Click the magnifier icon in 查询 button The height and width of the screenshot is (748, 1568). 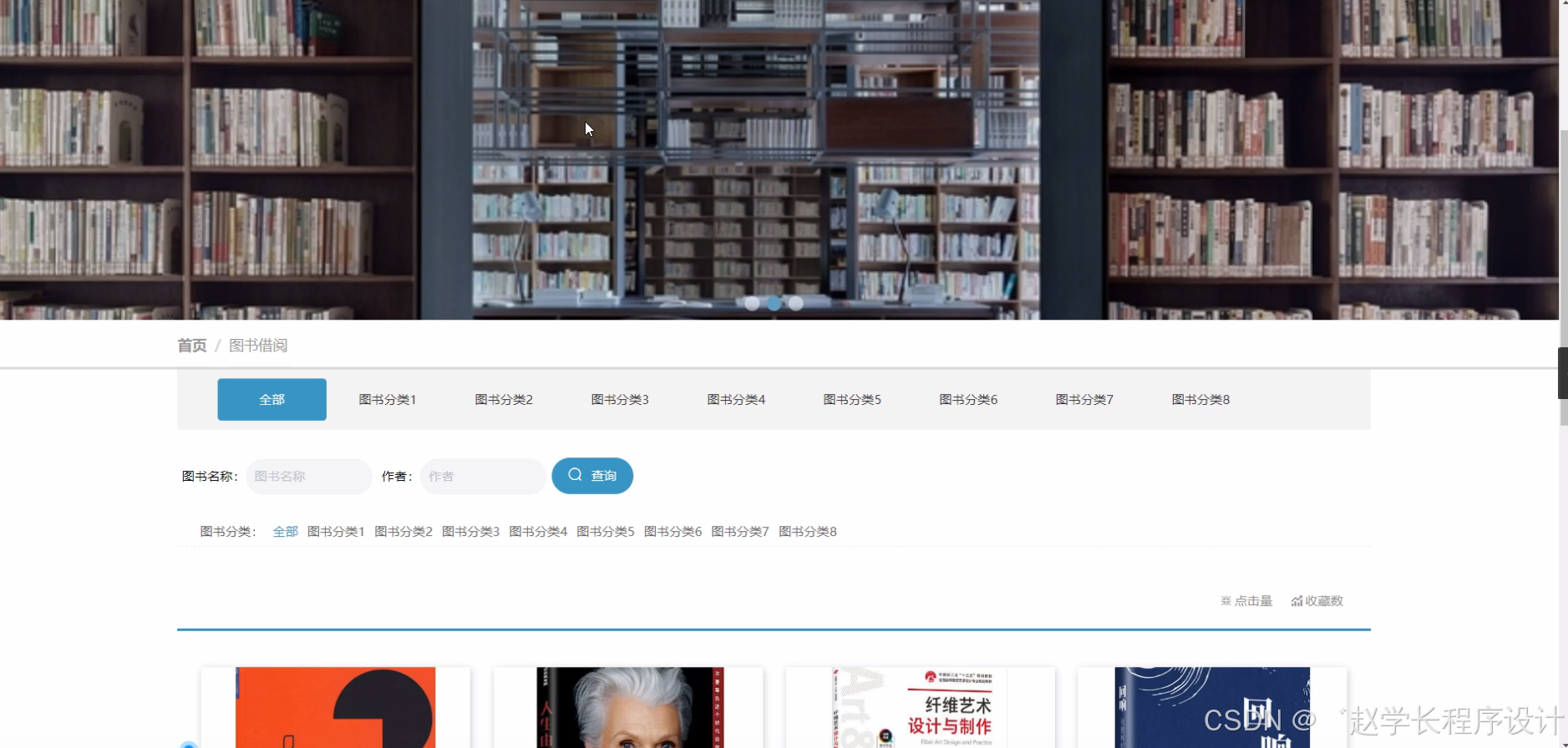click(x=575, y=475)
